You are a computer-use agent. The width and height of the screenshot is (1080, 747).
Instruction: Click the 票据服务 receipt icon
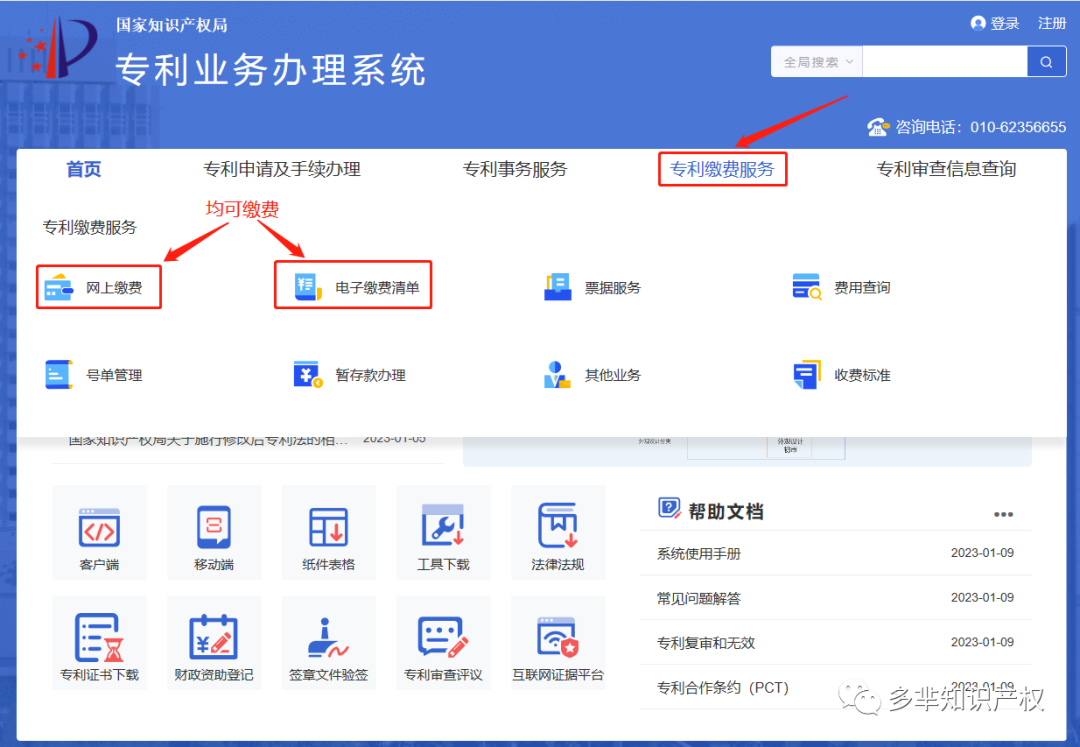tap(557, 287)
